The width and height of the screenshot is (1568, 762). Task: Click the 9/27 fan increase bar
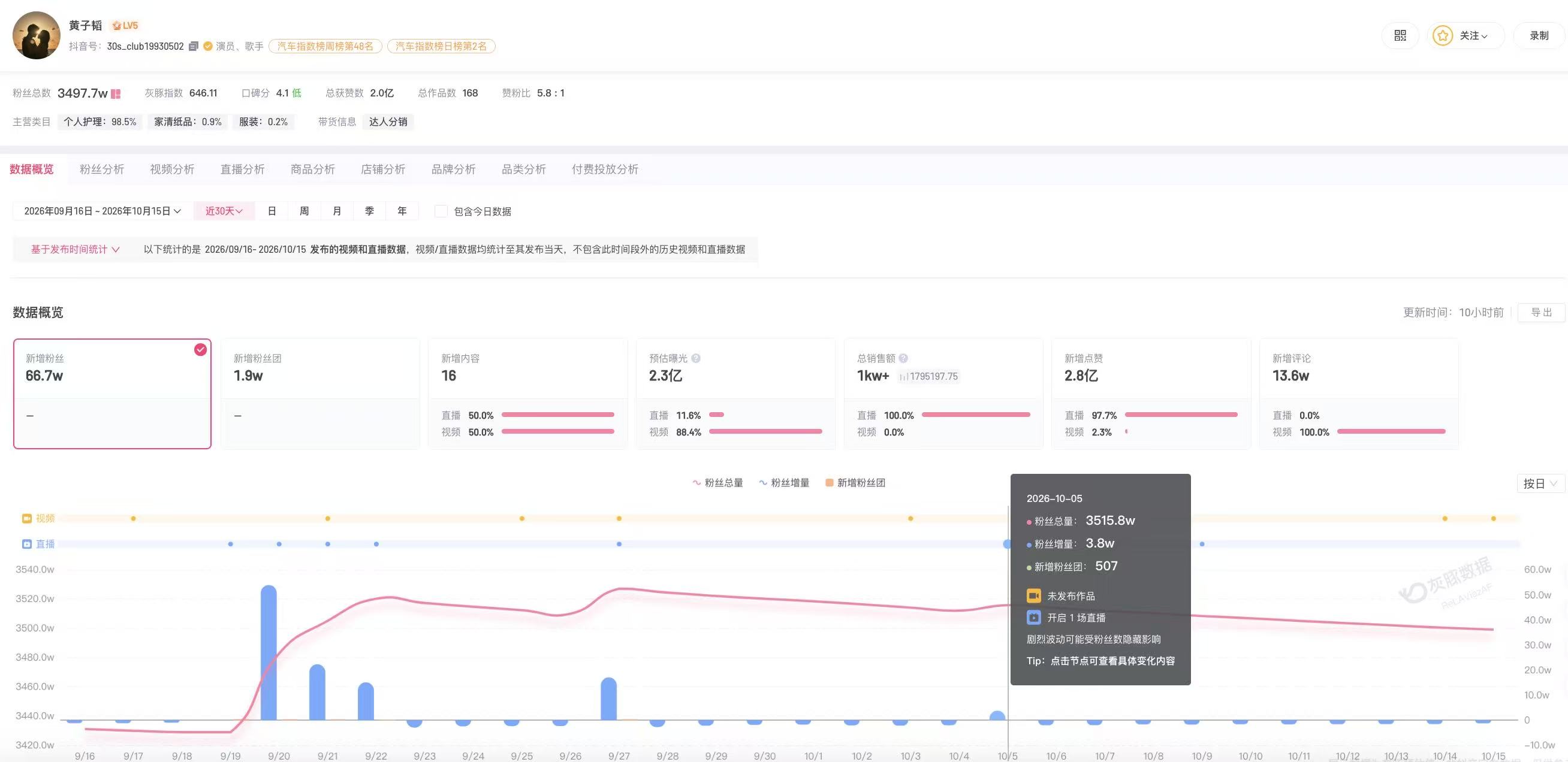609,699
